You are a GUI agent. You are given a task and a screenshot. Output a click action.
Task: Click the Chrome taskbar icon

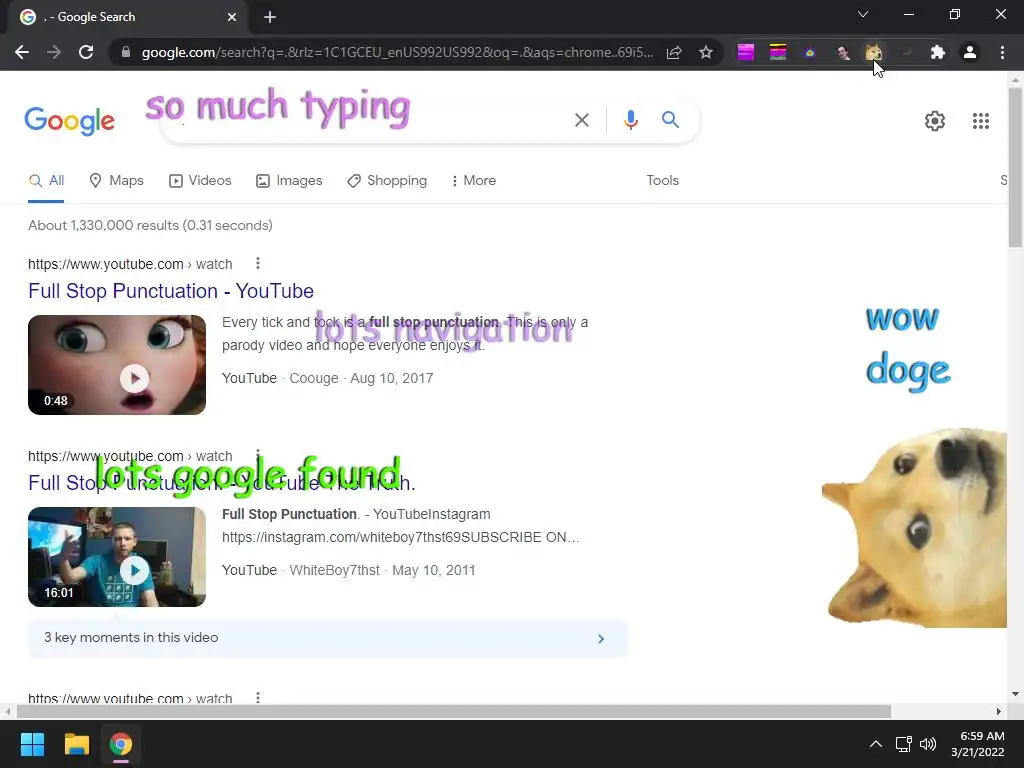(x=121, y=744)
